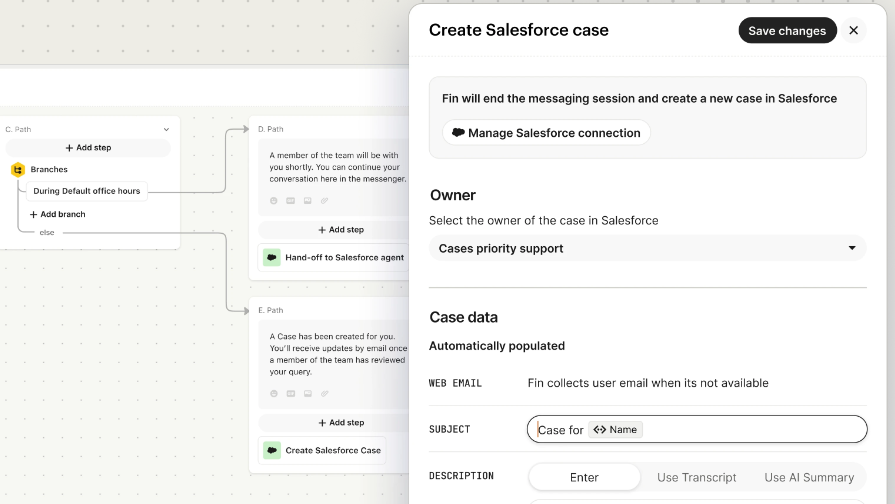
Task: Click Add branch in C. Path
Action: 57,214
